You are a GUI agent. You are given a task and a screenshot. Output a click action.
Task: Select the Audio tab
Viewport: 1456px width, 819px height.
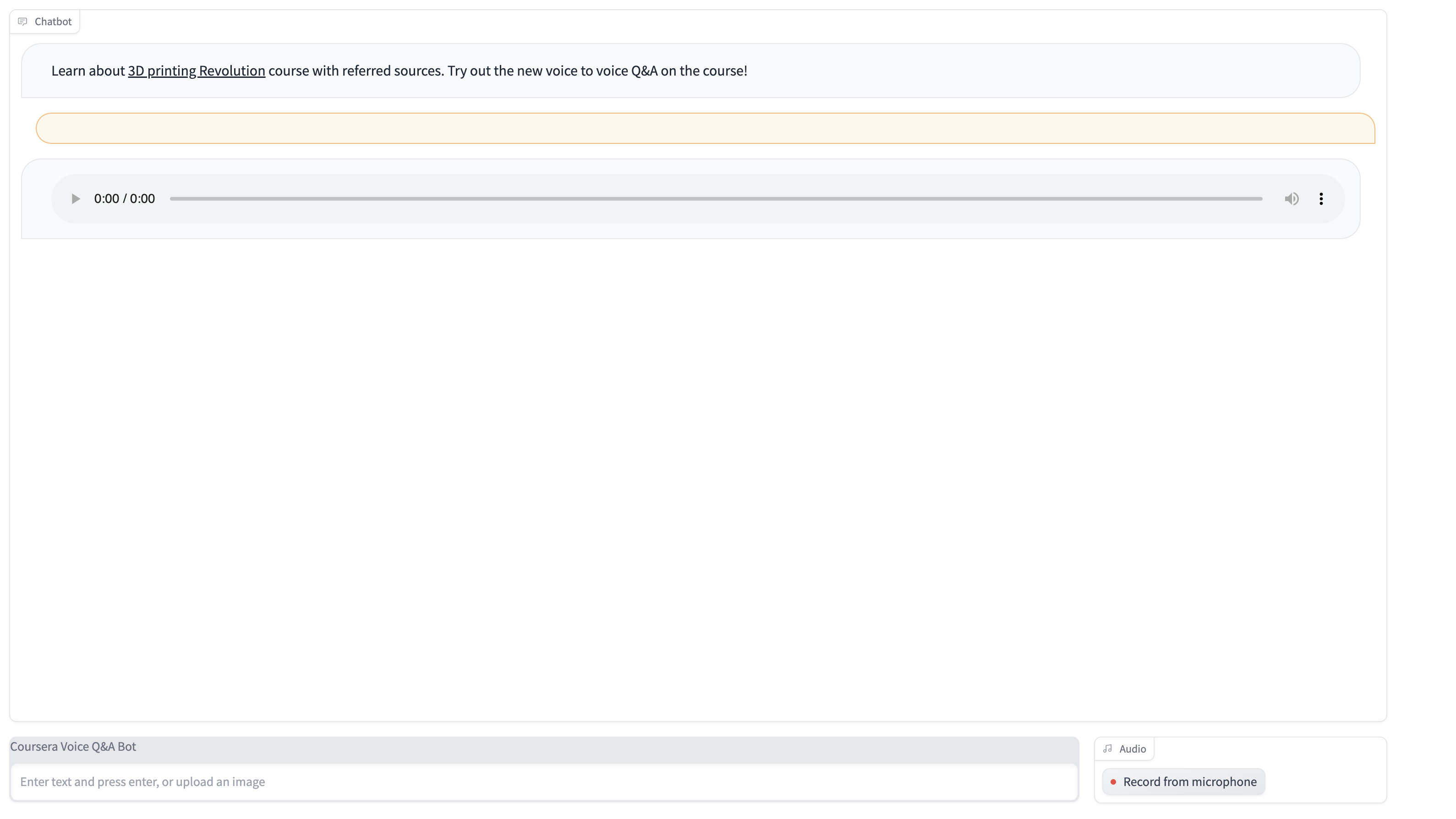[1125, 748]
